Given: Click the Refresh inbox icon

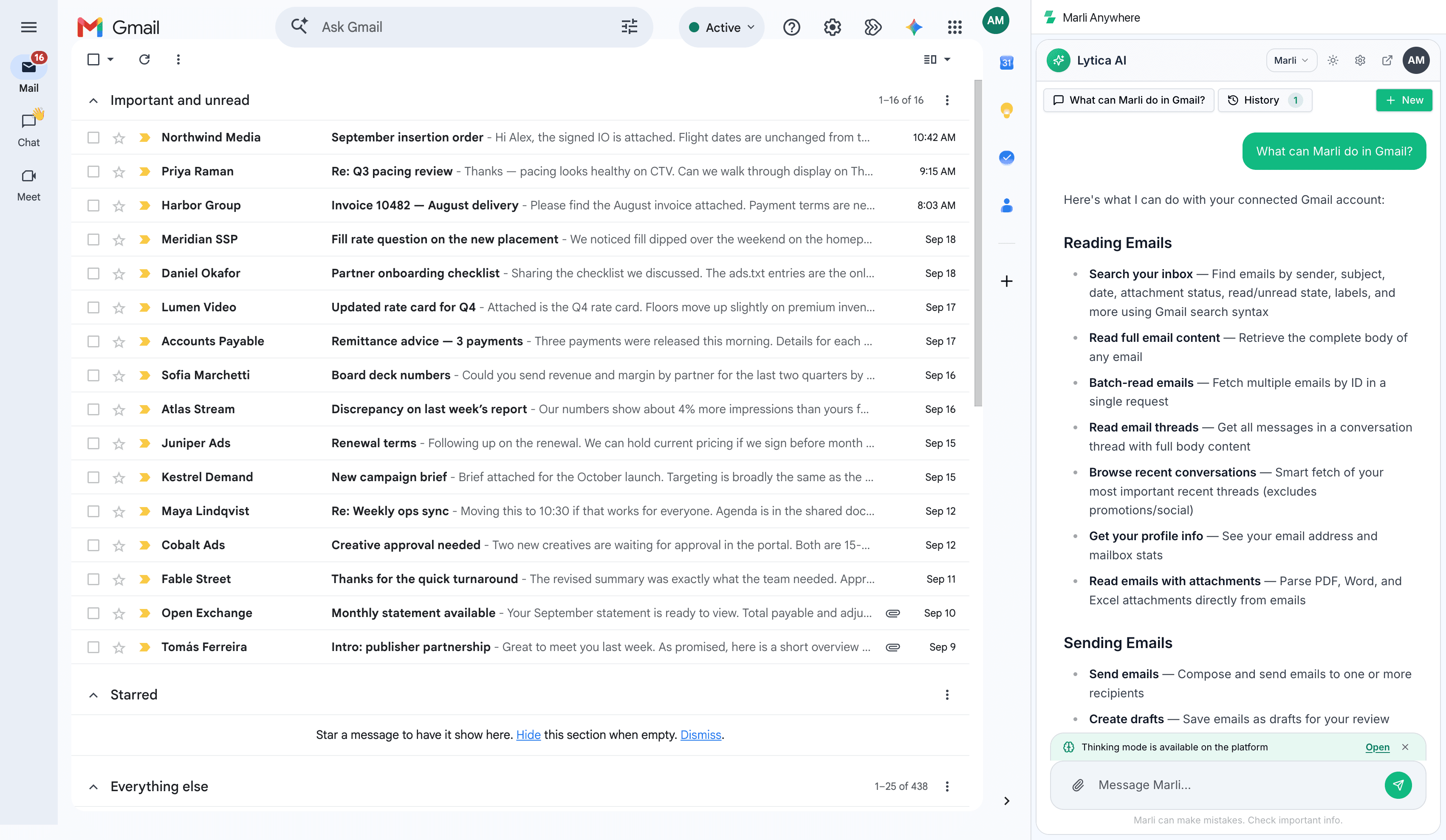Looking at the screenshot, I should click(x=144, y=59).
